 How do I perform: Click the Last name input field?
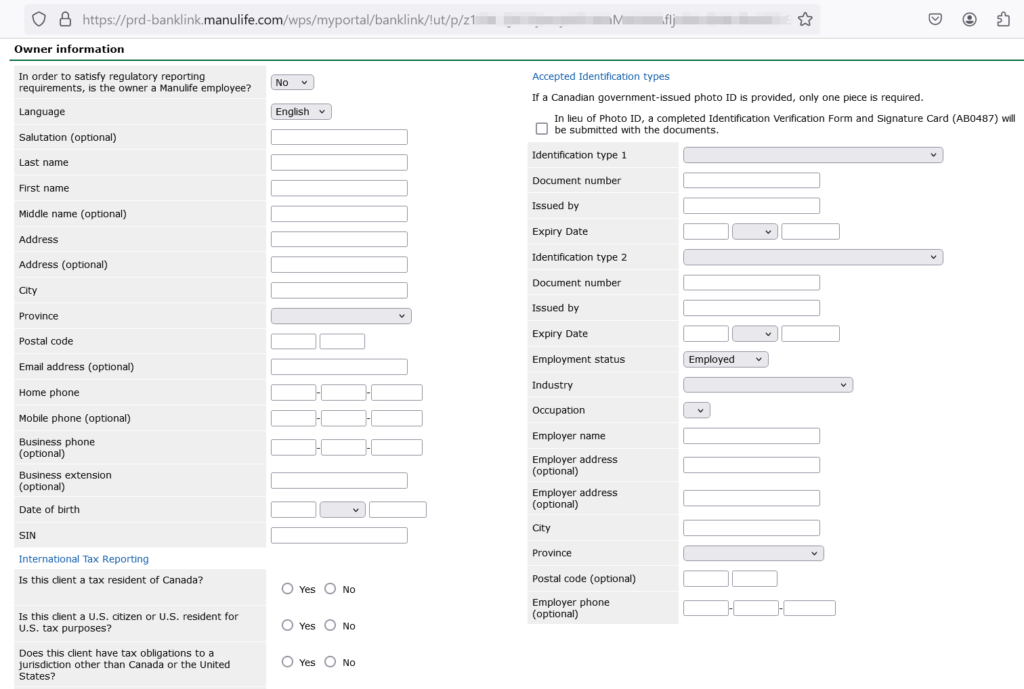339,163
